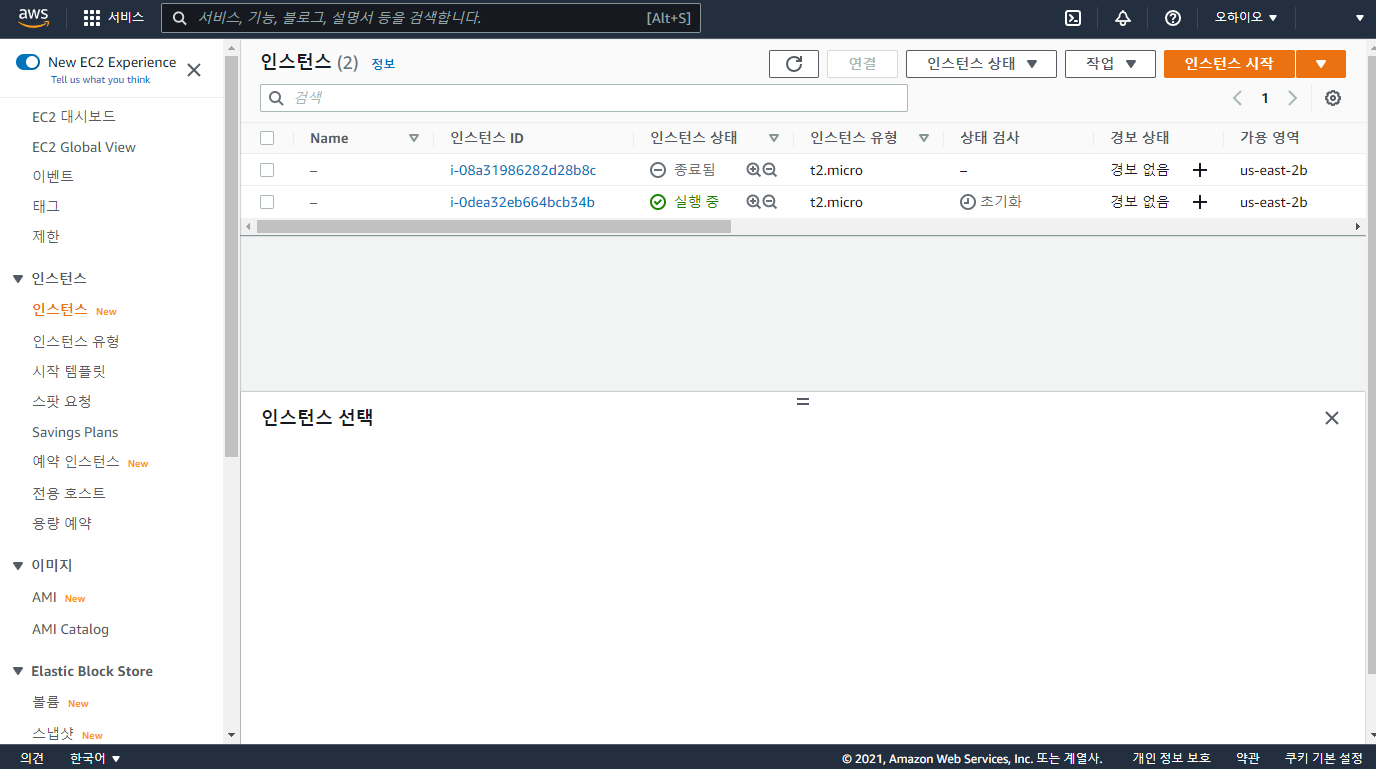The image size is (1376, 769).
Task: Click the panel resize handle bar icon
Action: [802, 401]
